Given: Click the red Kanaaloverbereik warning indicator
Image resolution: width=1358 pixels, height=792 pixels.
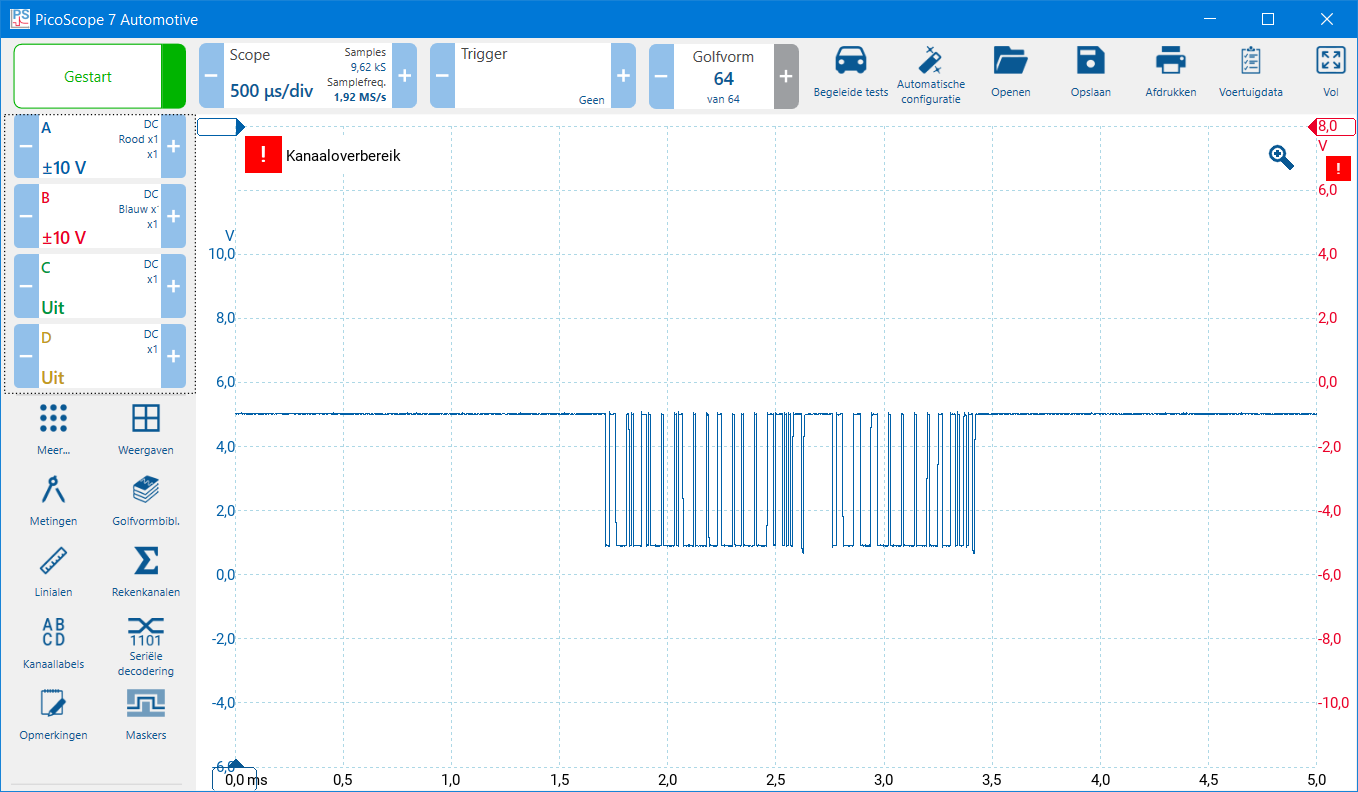Looking at the screenshot, I should pos(263,155).
